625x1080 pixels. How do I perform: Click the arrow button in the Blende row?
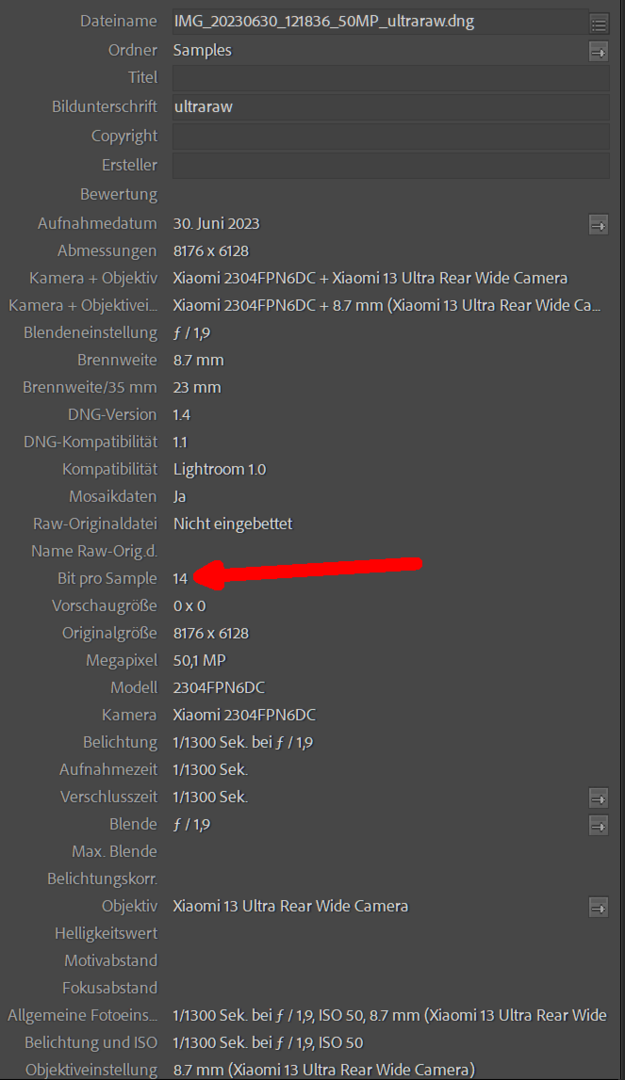(x=598, y=825)
